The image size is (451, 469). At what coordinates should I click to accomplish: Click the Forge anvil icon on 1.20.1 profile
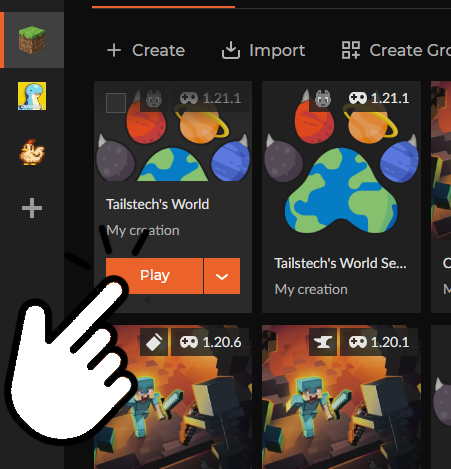323,342
